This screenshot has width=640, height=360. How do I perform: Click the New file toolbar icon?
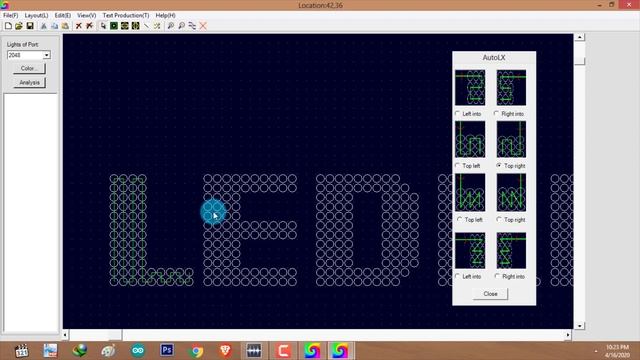[8, 26]
